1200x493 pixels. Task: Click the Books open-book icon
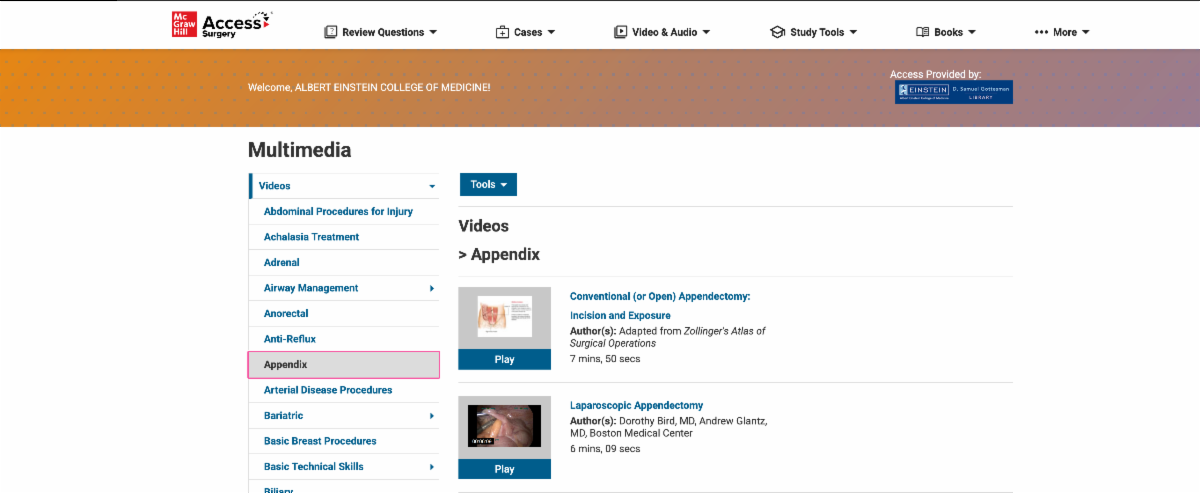(x=923, y=32)
